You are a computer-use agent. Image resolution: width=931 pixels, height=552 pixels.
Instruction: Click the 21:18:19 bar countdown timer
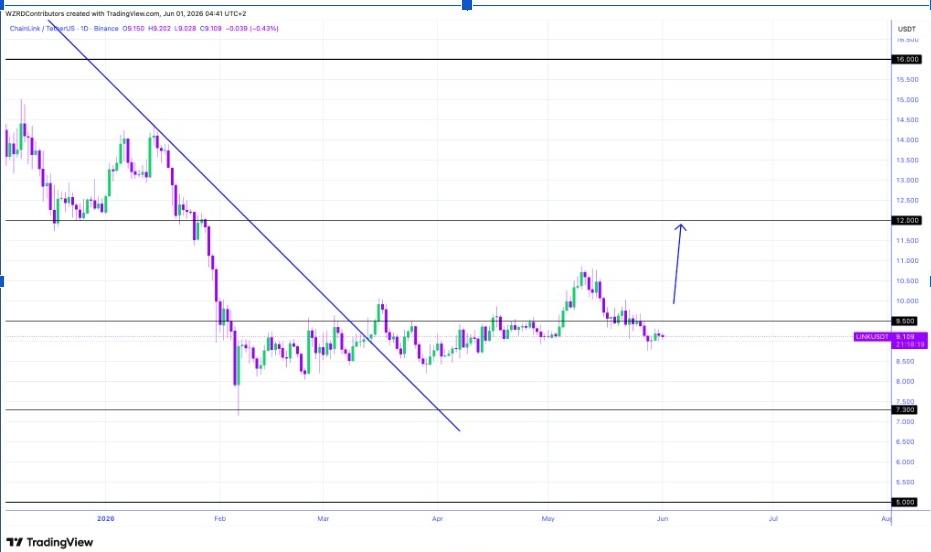coord(910,344)
